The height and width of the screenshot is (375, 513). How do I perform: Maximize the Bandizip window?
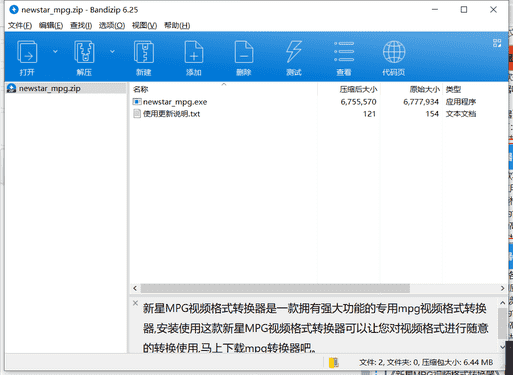coord(464,10)
